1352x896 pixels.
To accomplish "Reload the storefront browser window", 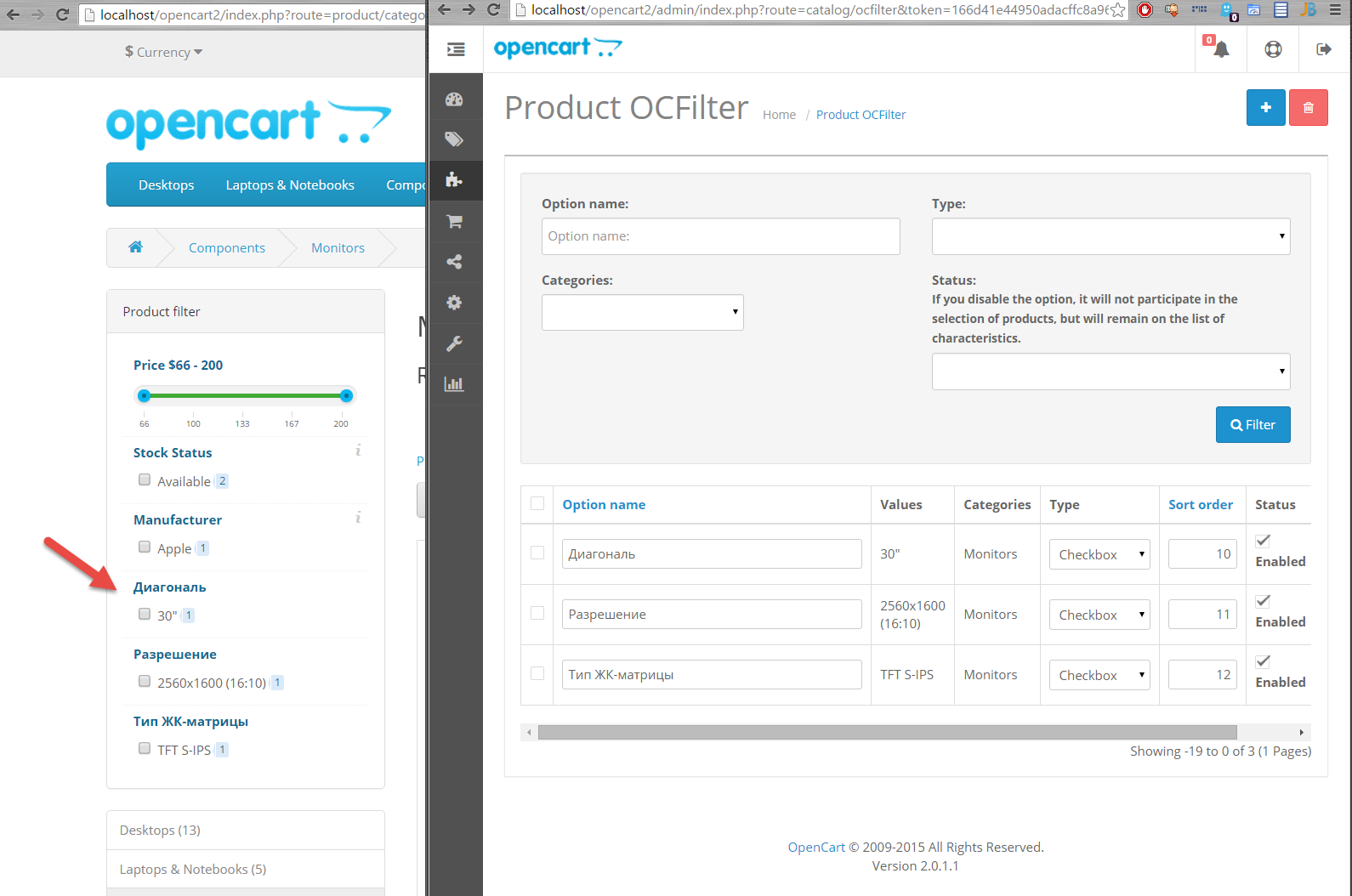I will (62, 14).
